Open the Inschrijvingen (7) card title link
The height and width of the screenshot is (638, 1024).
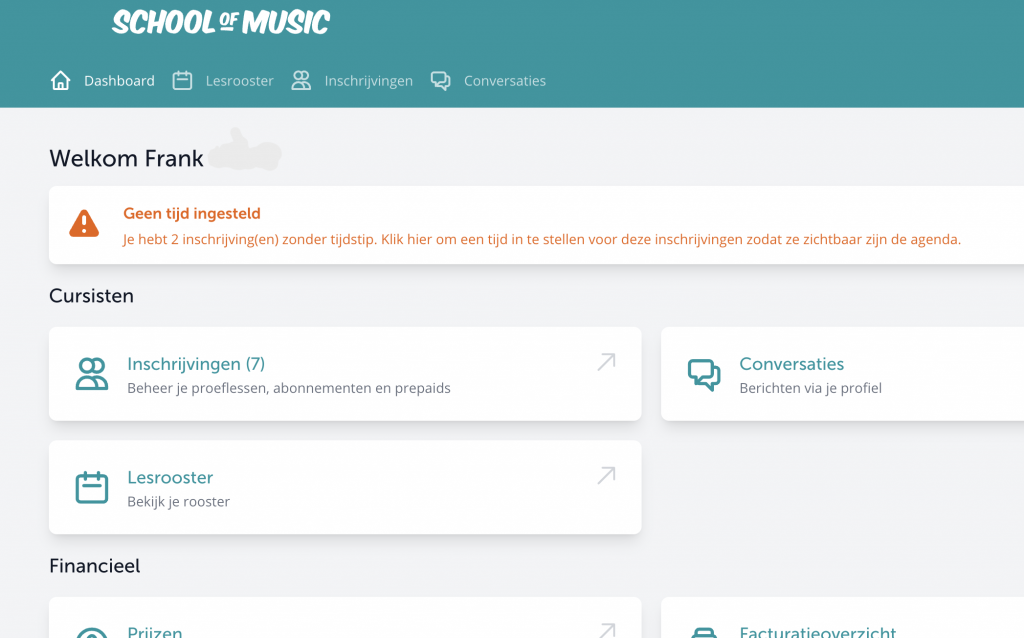point(196,364)
